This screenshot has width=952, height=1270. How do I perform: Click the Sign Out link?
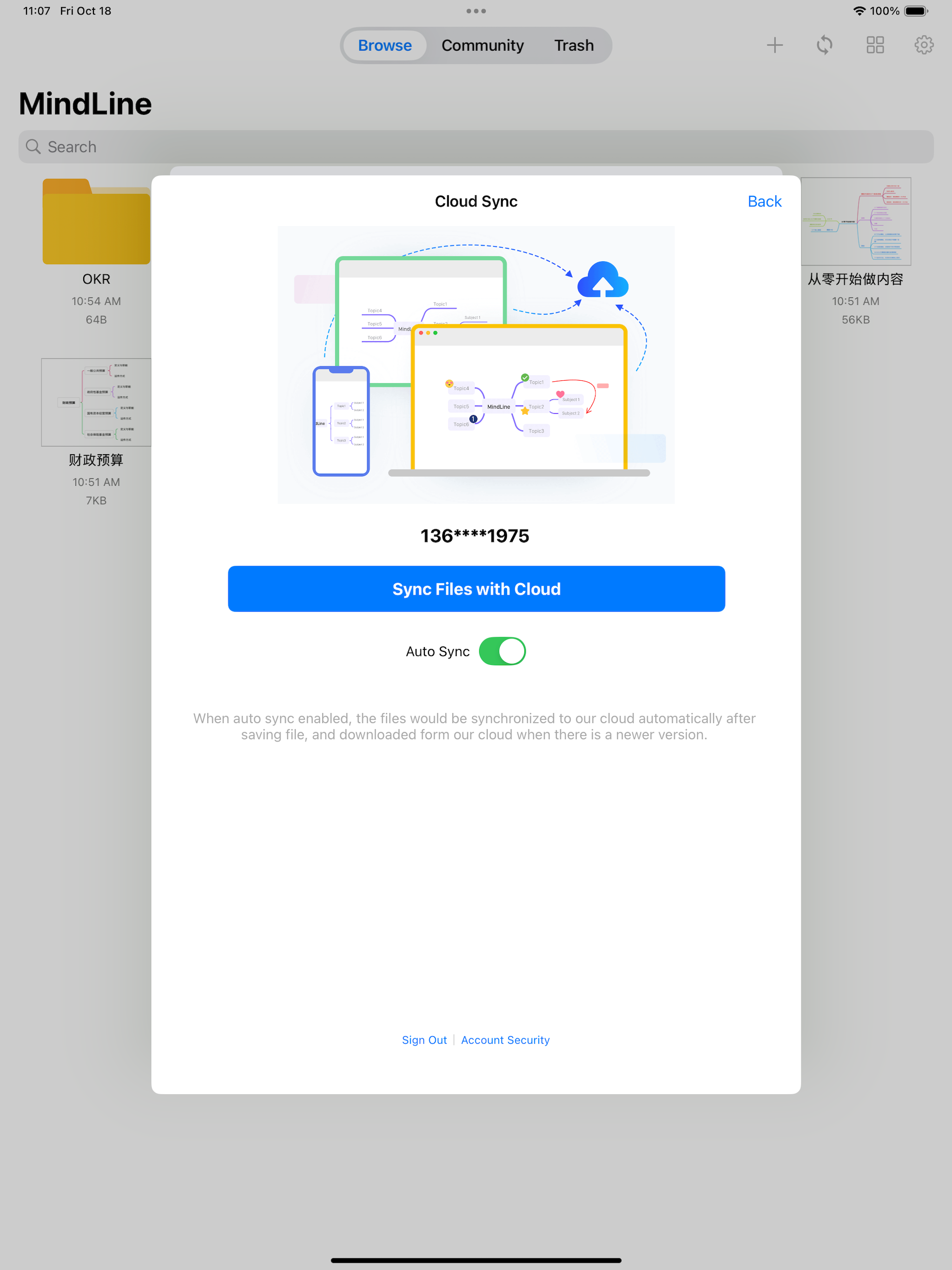coord(424,1040)
